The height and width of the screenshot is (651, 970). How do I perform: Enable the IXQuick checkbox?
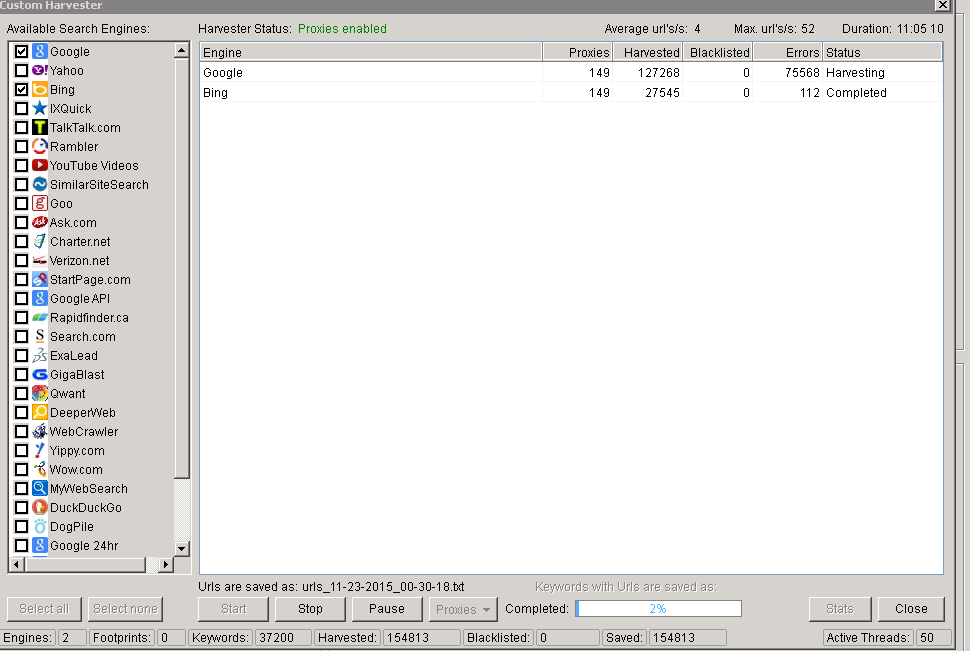[x=22, y=108]
